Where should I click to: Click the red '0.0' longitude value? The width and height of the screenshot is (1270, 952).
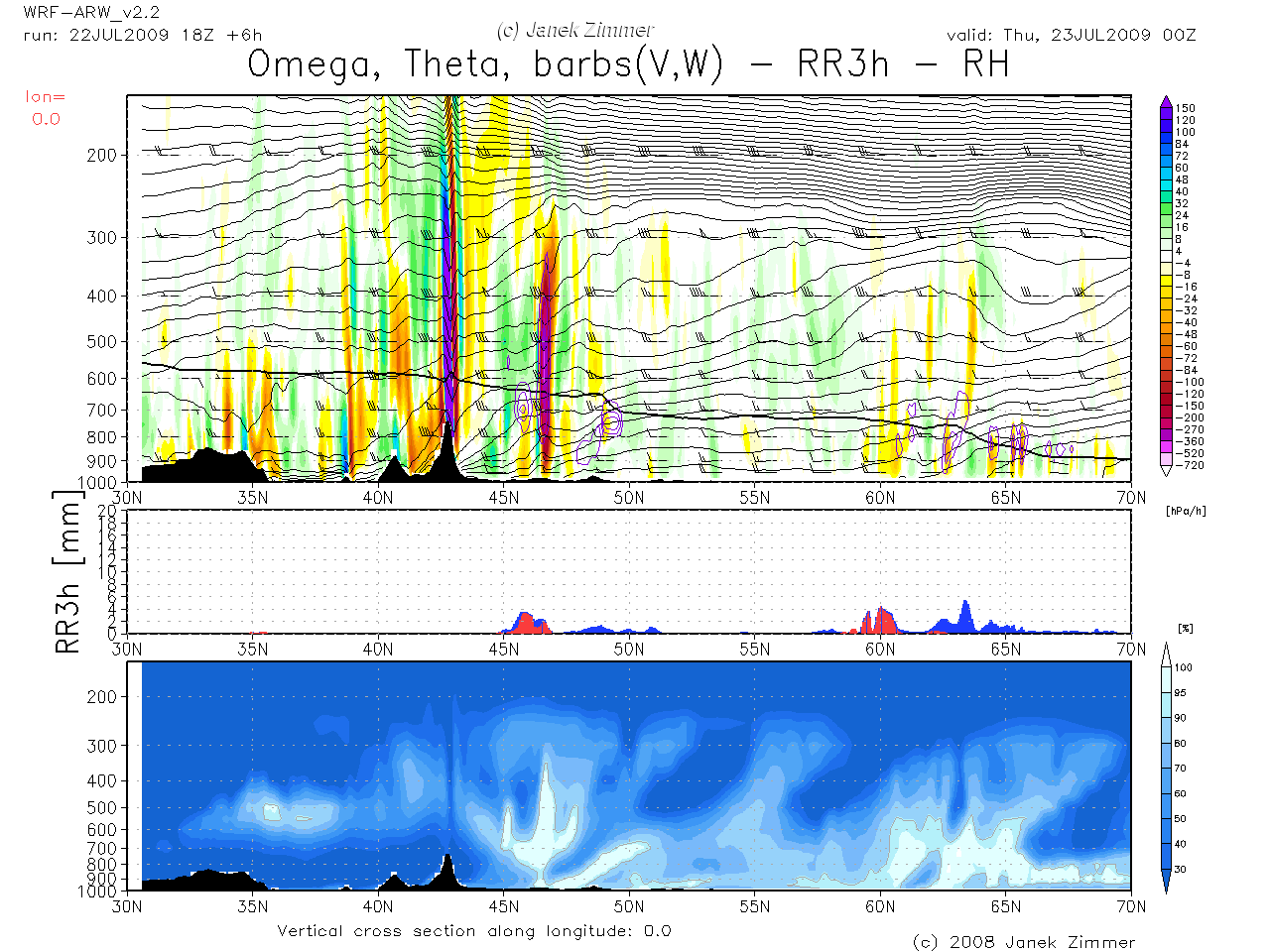point(46,119)
